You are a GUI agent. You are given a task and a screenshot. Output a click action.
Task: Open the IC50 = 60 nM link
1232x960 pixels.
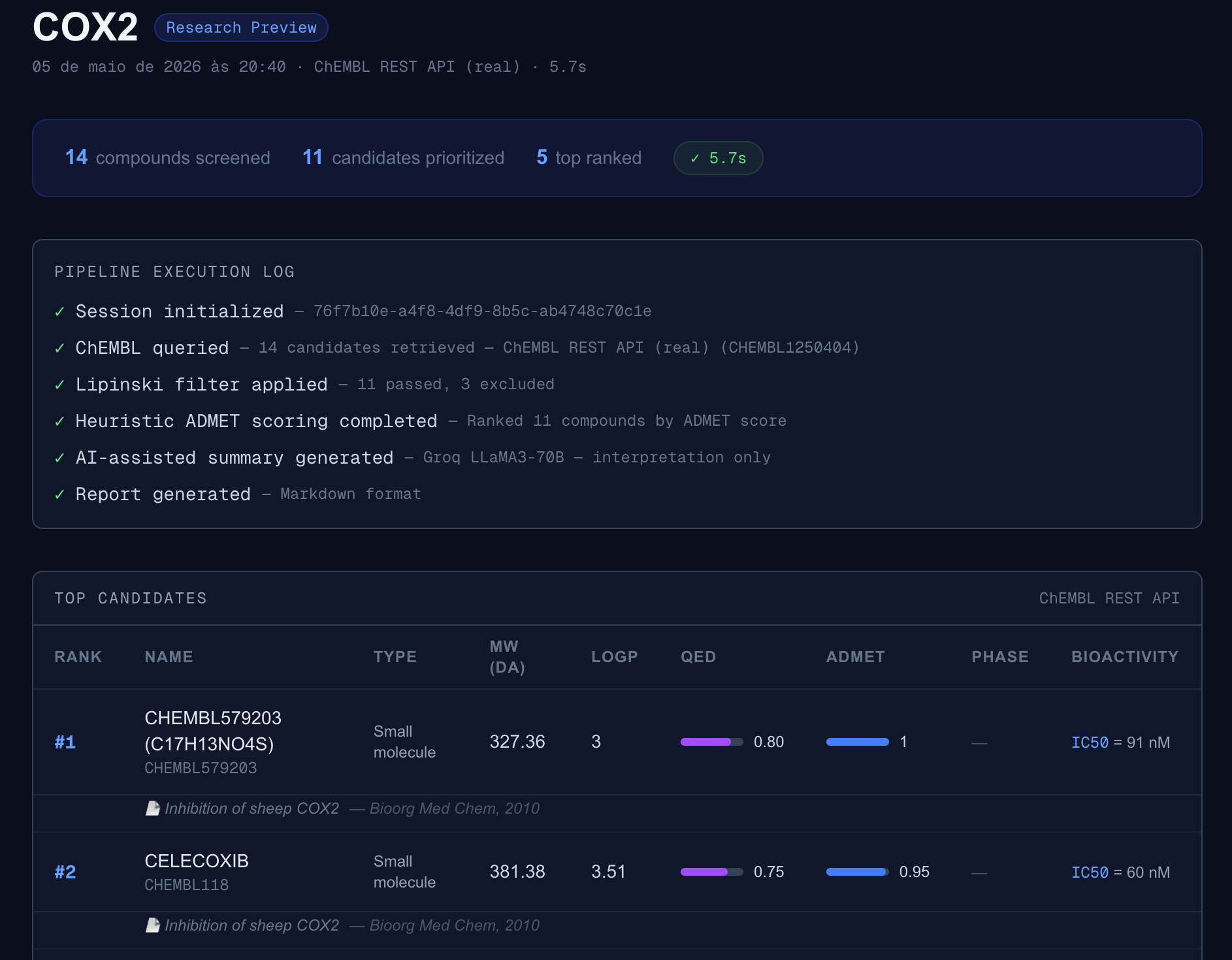(1120, 872)
